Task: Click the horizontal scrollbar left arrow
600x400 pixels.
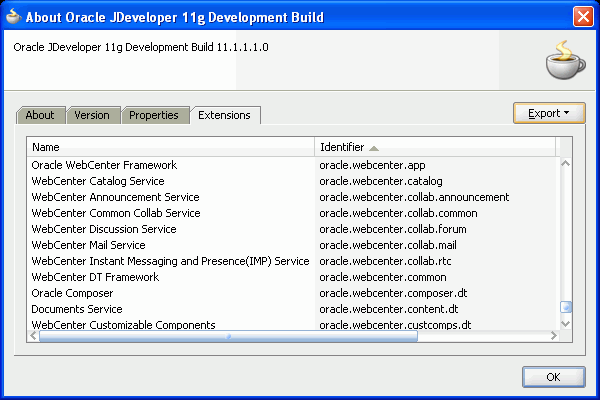Action: click(33, 336)
